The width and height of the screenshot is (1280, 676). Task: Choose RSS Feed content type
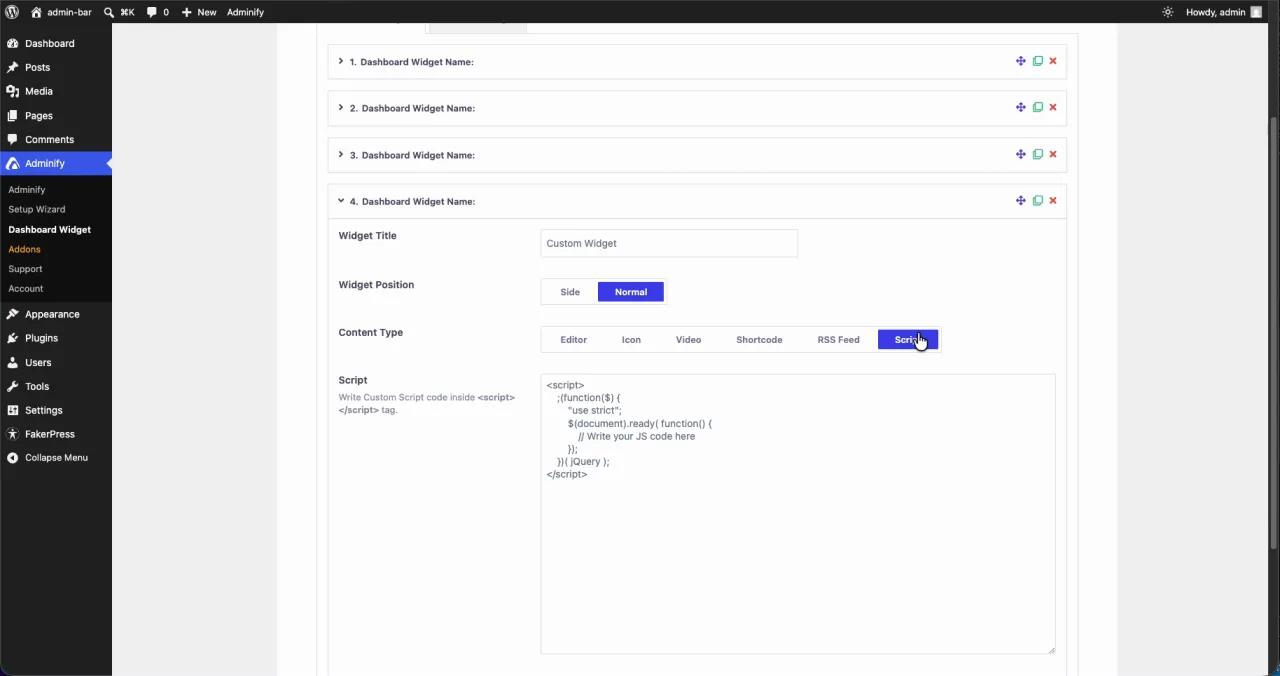click(x=838, y=340)
